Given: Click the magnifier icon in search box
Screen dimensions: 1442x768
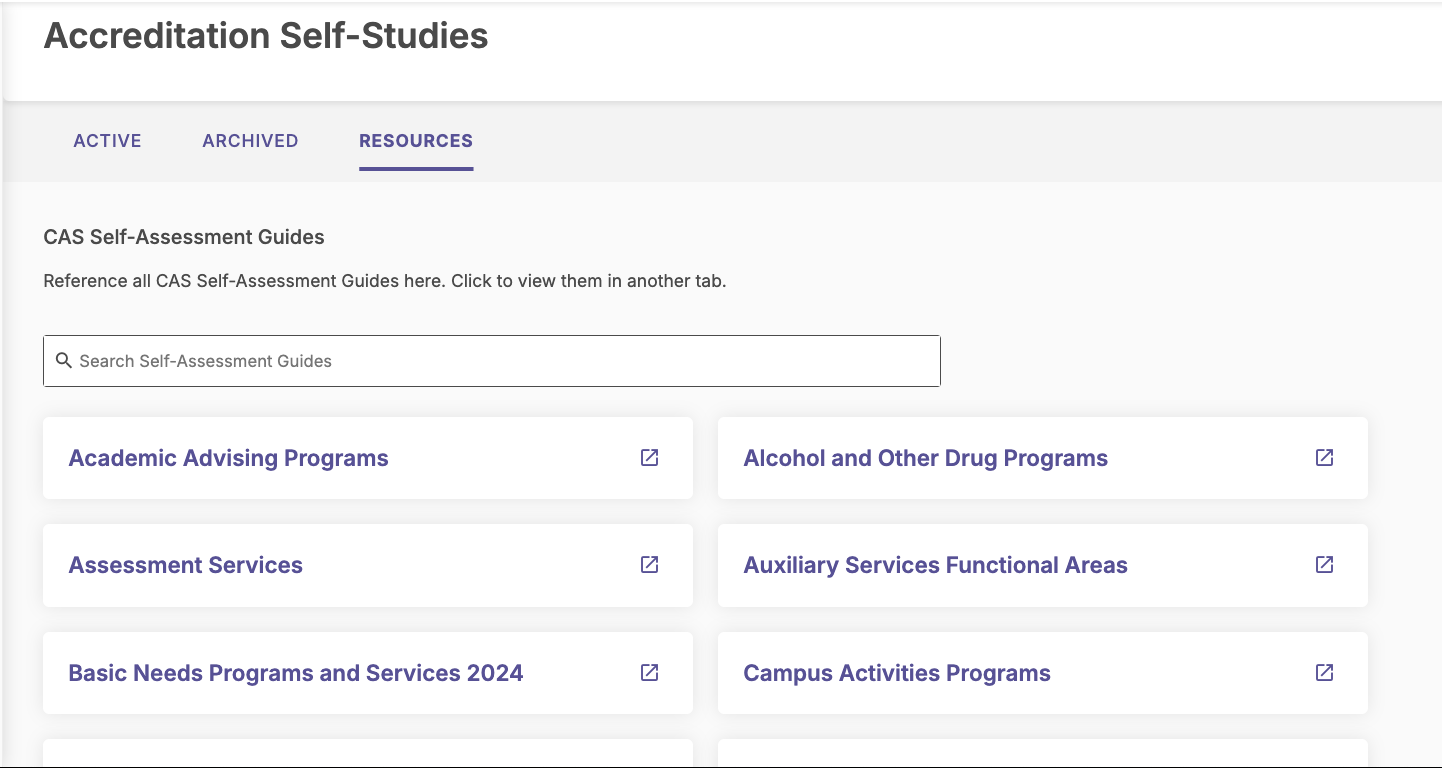Looking at the screenshot, I should (x=63, y=361).
